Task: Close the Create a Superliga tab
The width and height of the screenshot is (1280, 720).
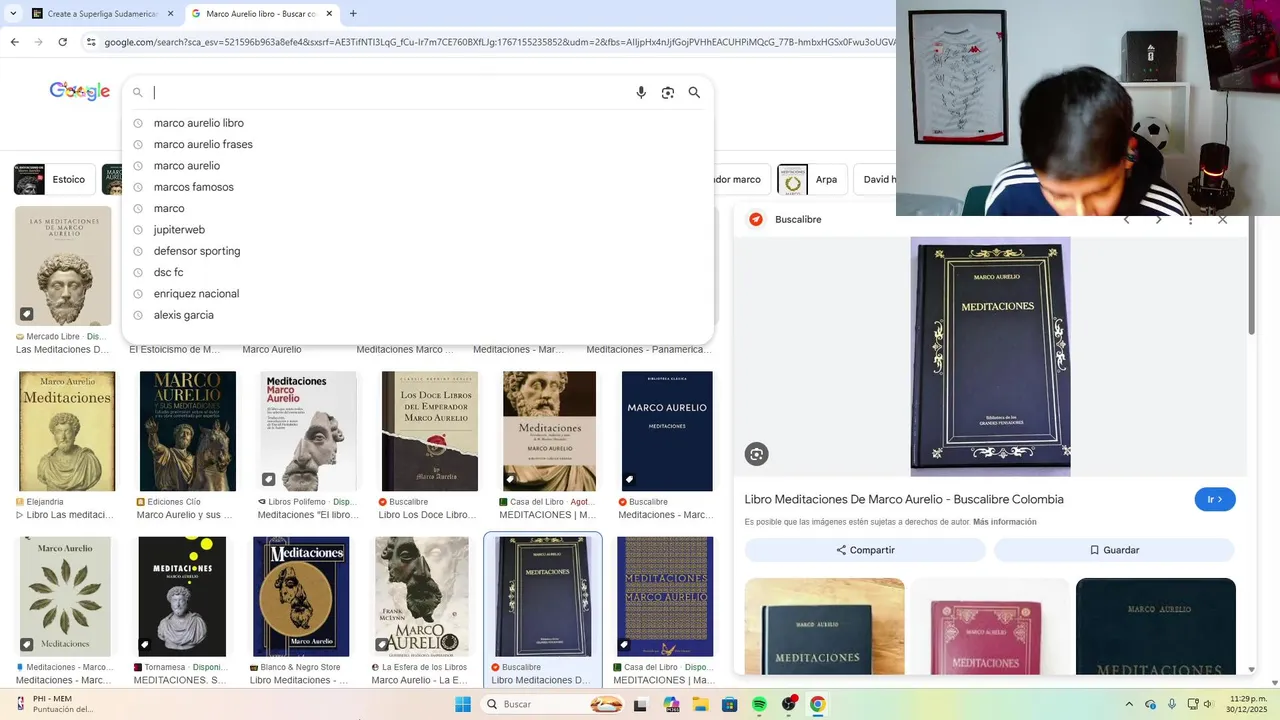Action: (x=170, y=14)
